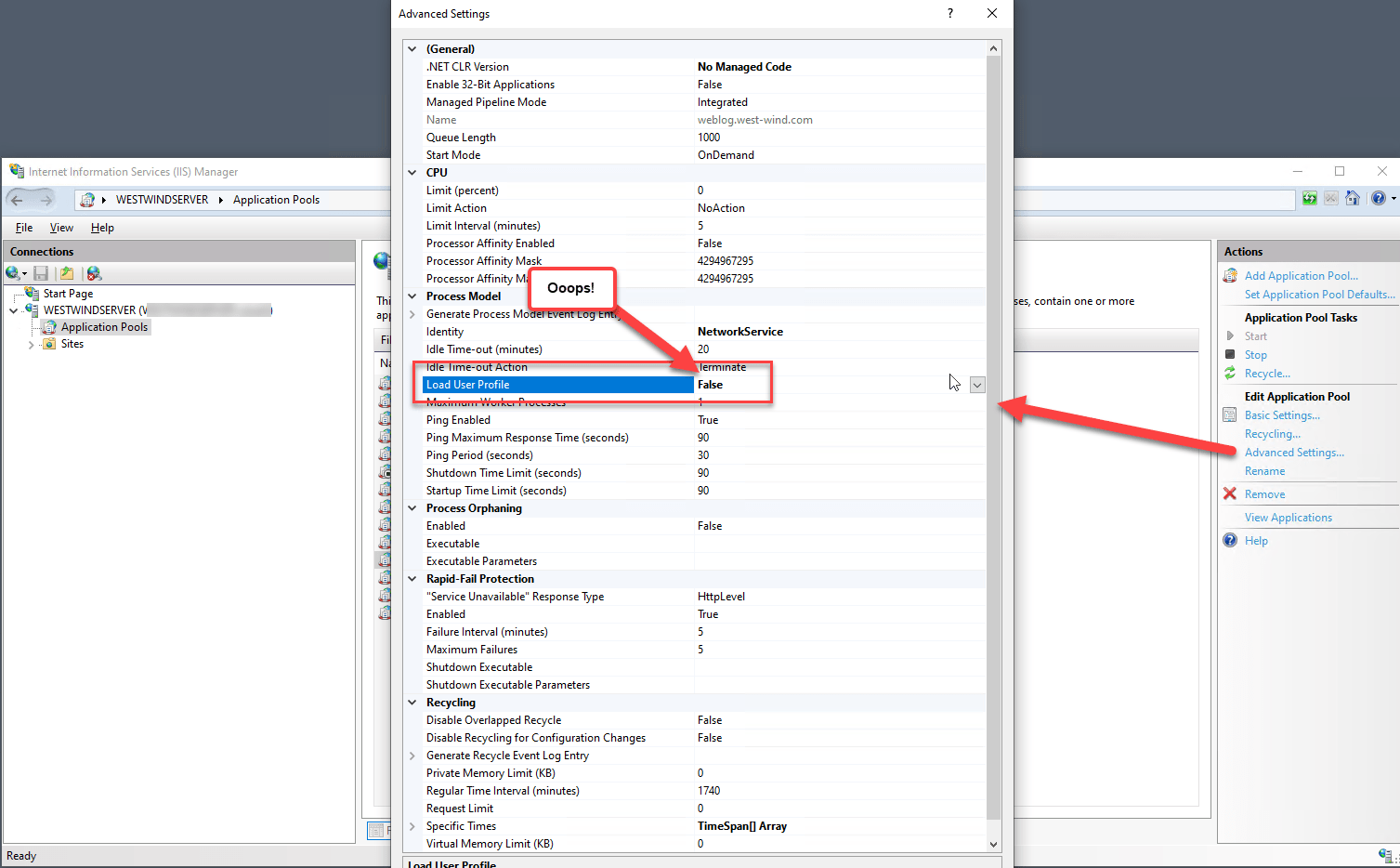Collapse the Rapid-Fail Protection section
Image resolution: width=1400 pixels, height=868 pixels.
click(x=412, y=578)
